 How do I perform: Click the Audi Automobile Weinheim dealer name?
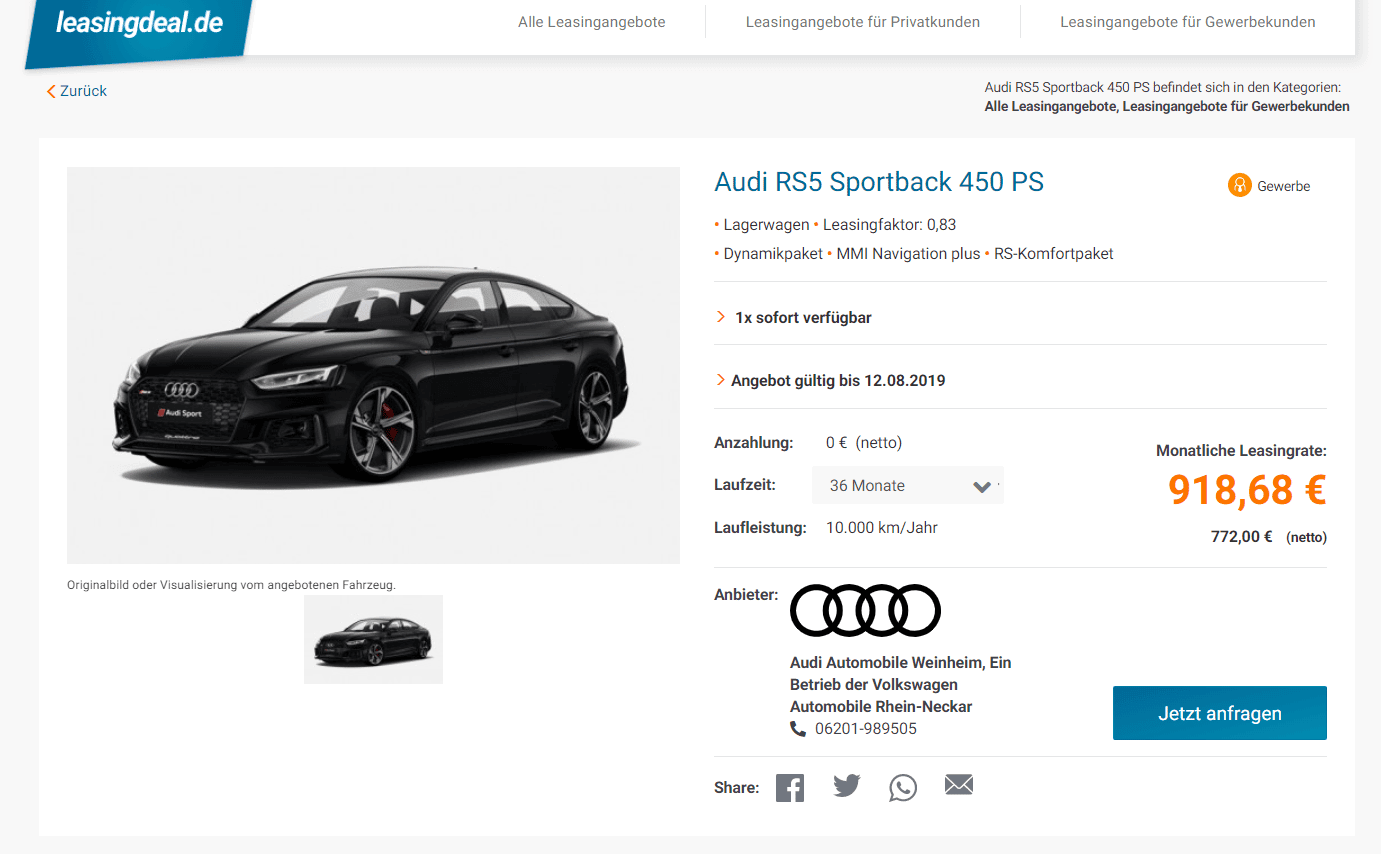pyautogui.click(x=900, y=684)
